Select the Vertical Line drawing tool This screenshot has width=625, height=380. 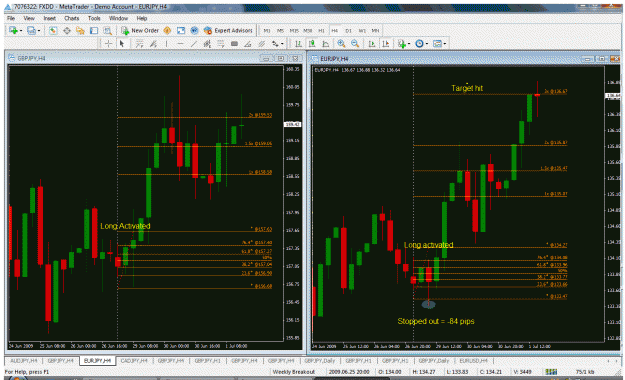pos(166,44)
